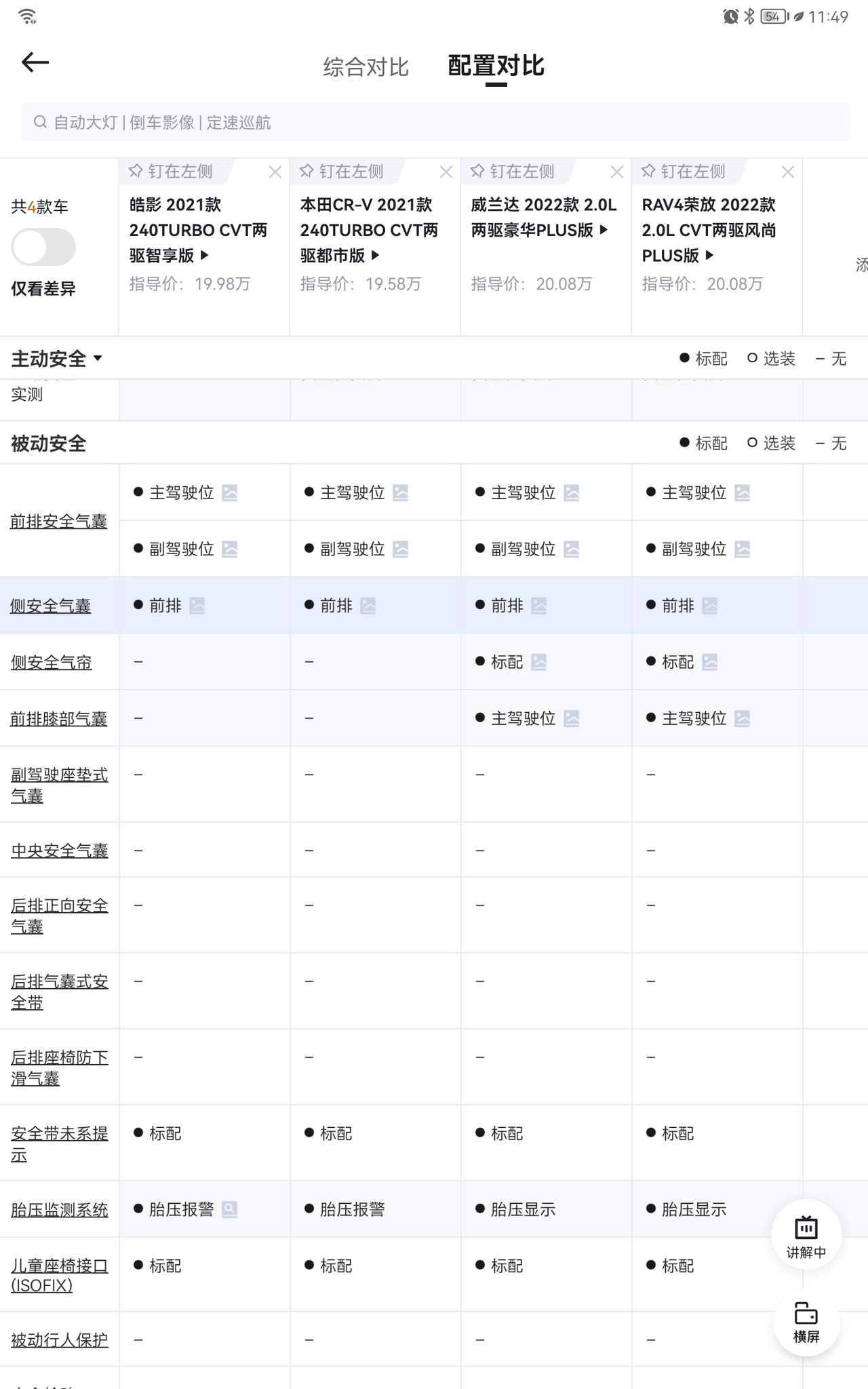This screenshot has width=868, height=1389.
Task: Click 威兰达 胎压显示 cell
Action: click(x=546, y=1209)
